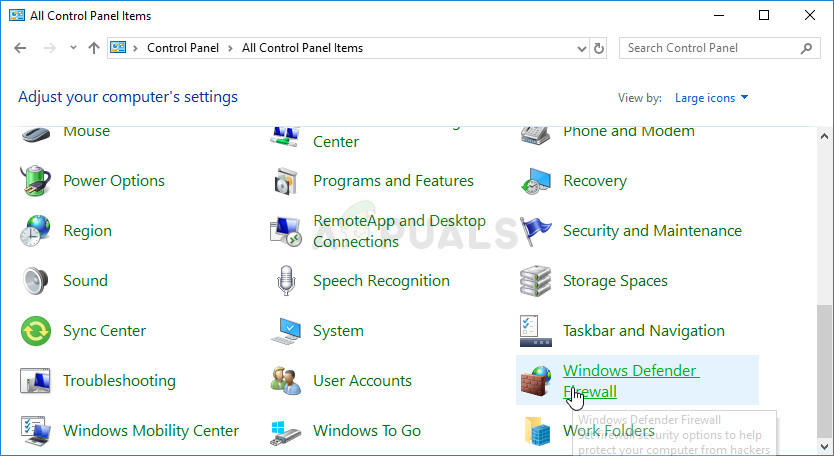This screenshot has width=834, height=456.
Task: Click the Sync Center green icon
Action: point(36,331)
